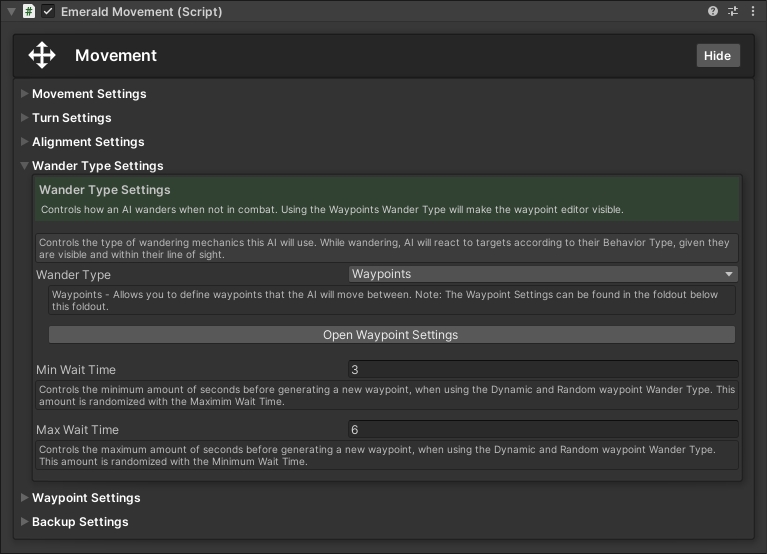The height and width of the screenshot is (554, 767).
Task: Click the Emerald Movement script icon
Action: (x=29, y=12)
